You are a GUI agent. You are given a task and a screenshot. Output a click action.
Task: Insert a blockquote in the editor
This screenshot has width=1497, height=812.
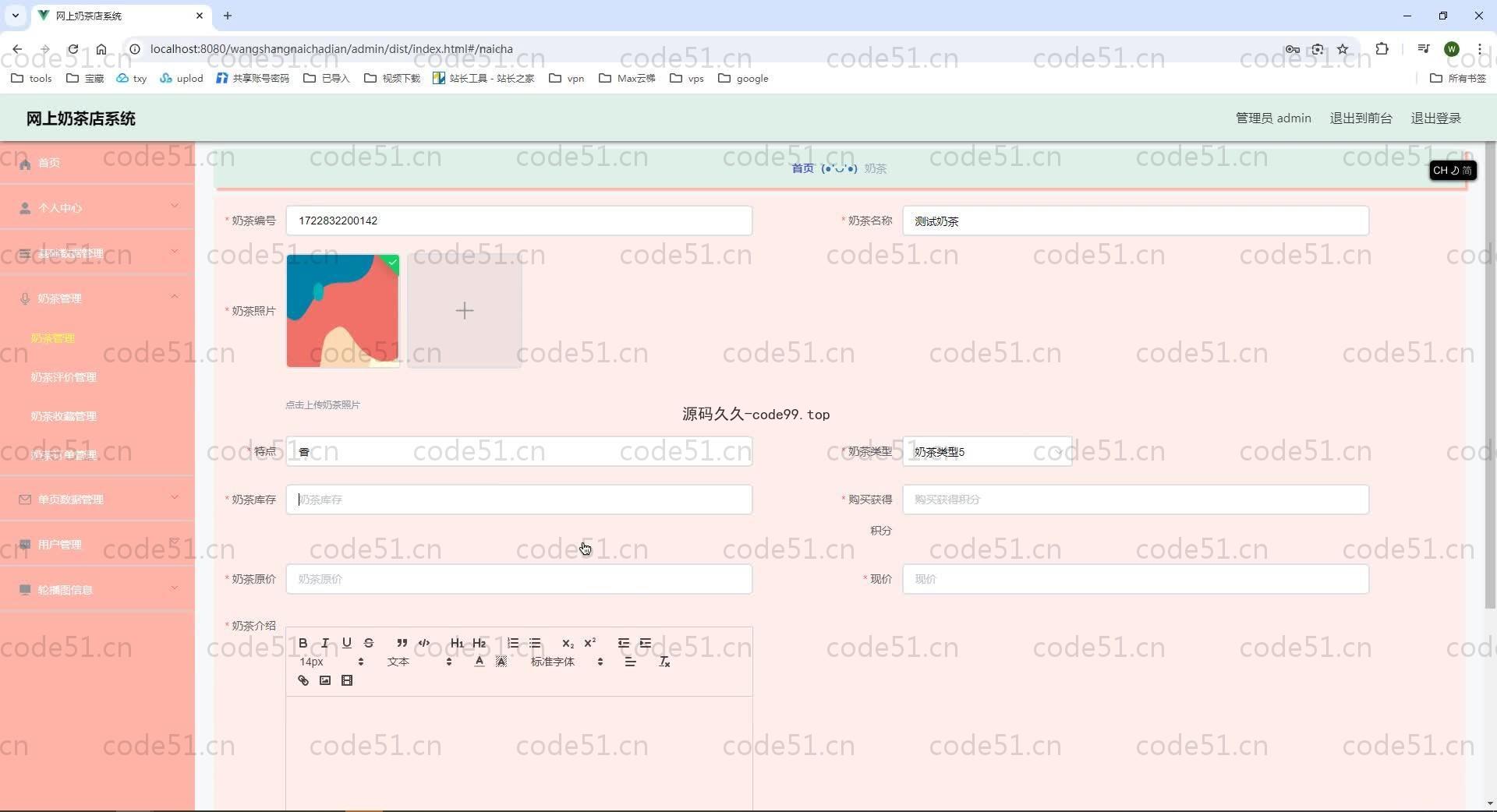402,643
